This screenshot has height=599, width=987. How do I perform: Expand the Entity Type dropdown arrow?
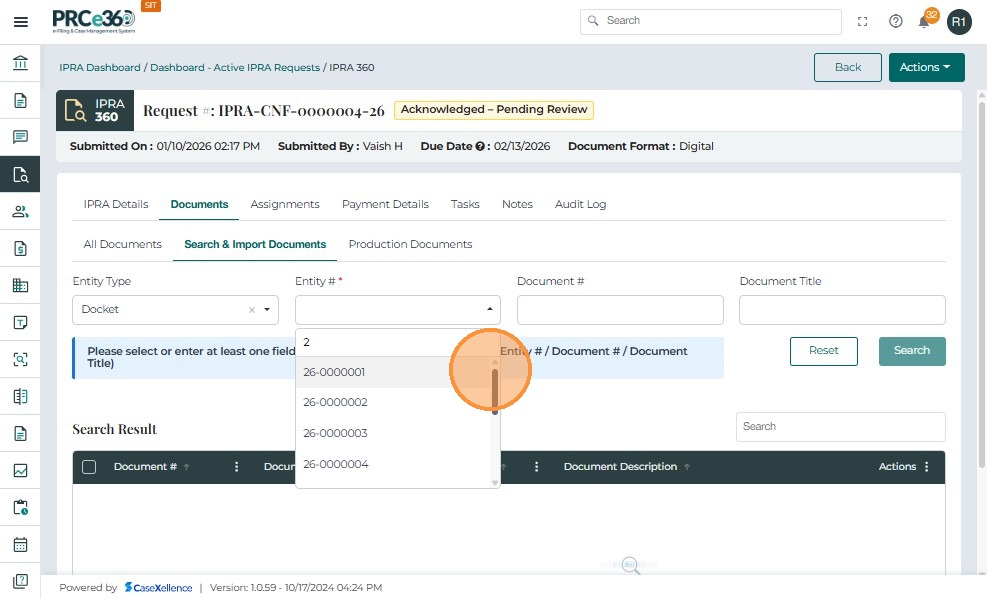[x=267, y=310]
